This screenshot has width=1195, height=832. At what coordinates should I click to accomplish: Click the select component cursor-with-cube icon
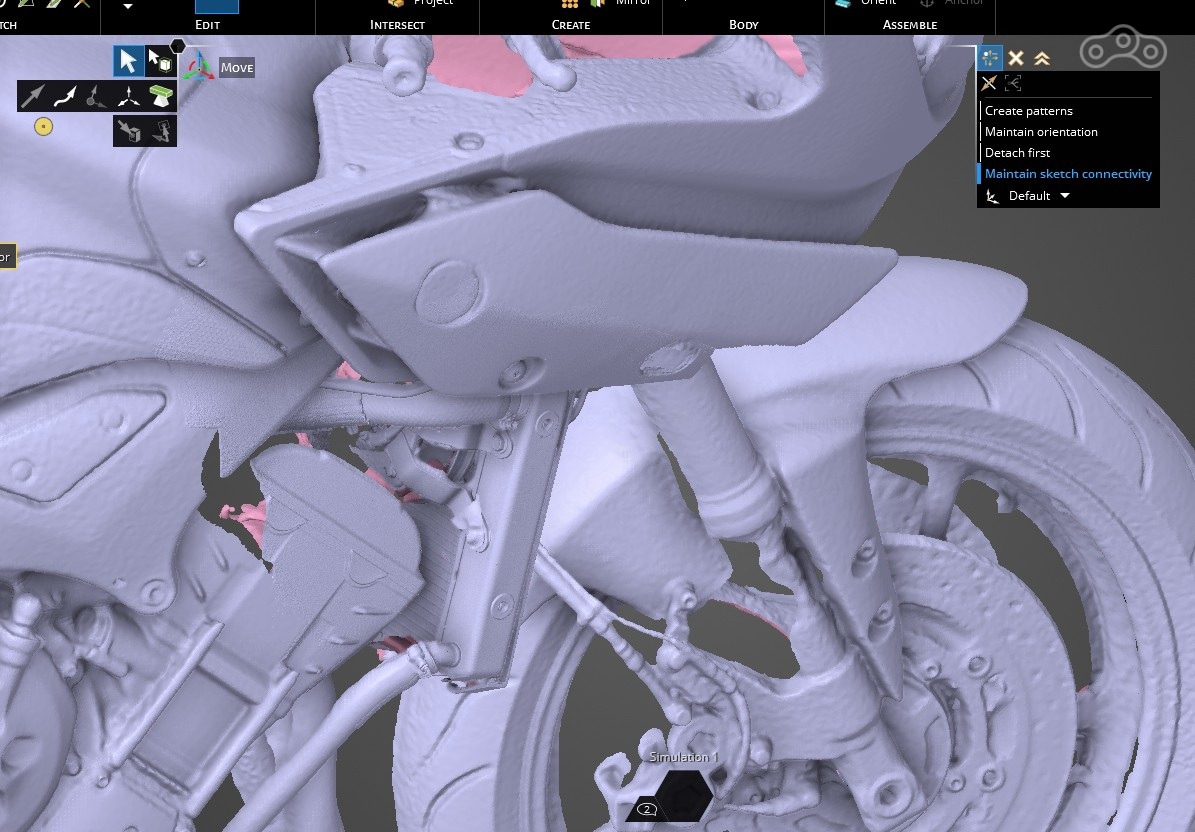[160, 62]
